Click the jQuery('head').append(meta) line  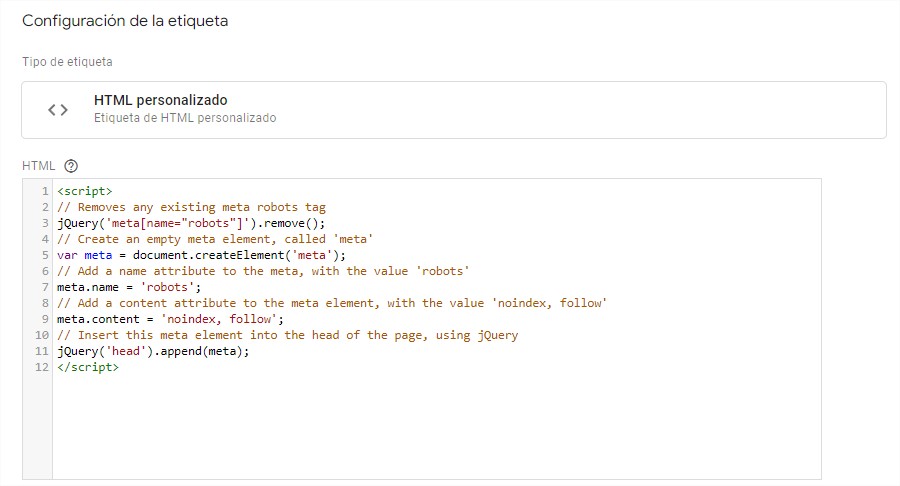click(153, 352)
